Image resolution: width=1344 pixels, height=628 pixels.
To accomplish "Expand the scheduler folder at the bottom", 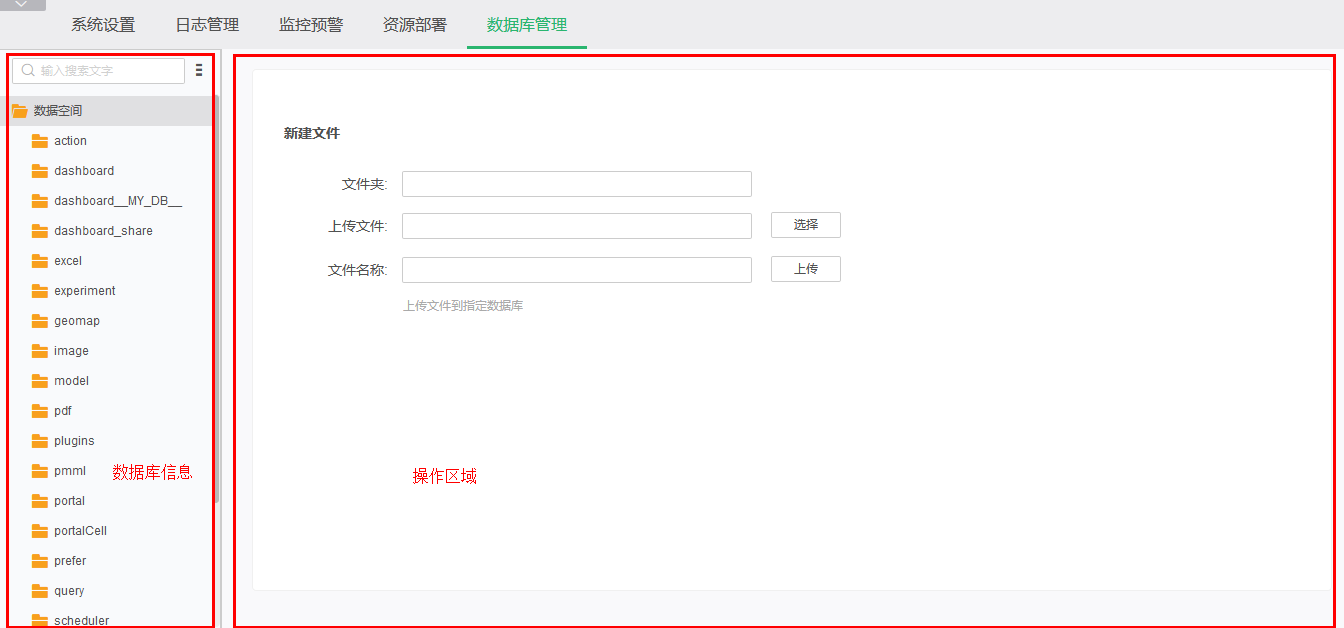I will (x=80, y=620).
